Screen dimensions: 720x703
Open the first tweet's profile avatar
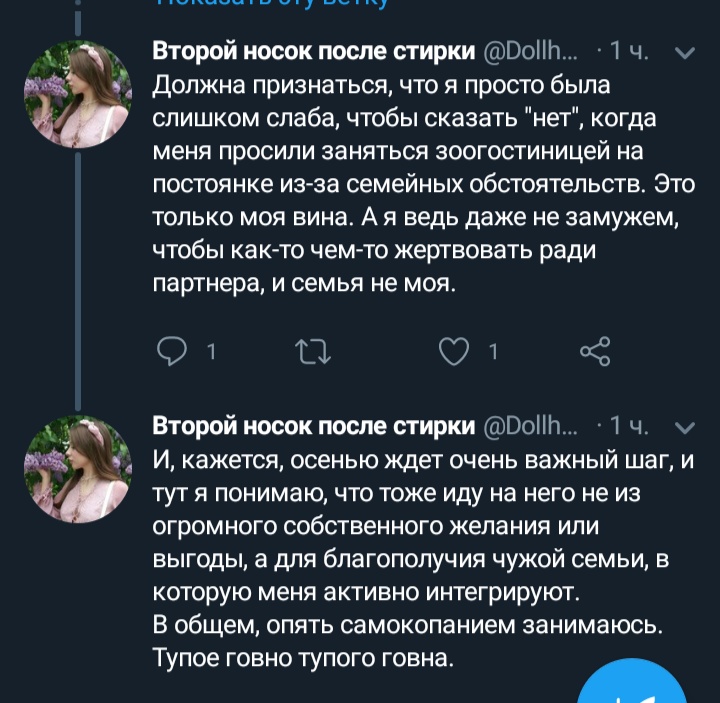[x=78, y=94]
